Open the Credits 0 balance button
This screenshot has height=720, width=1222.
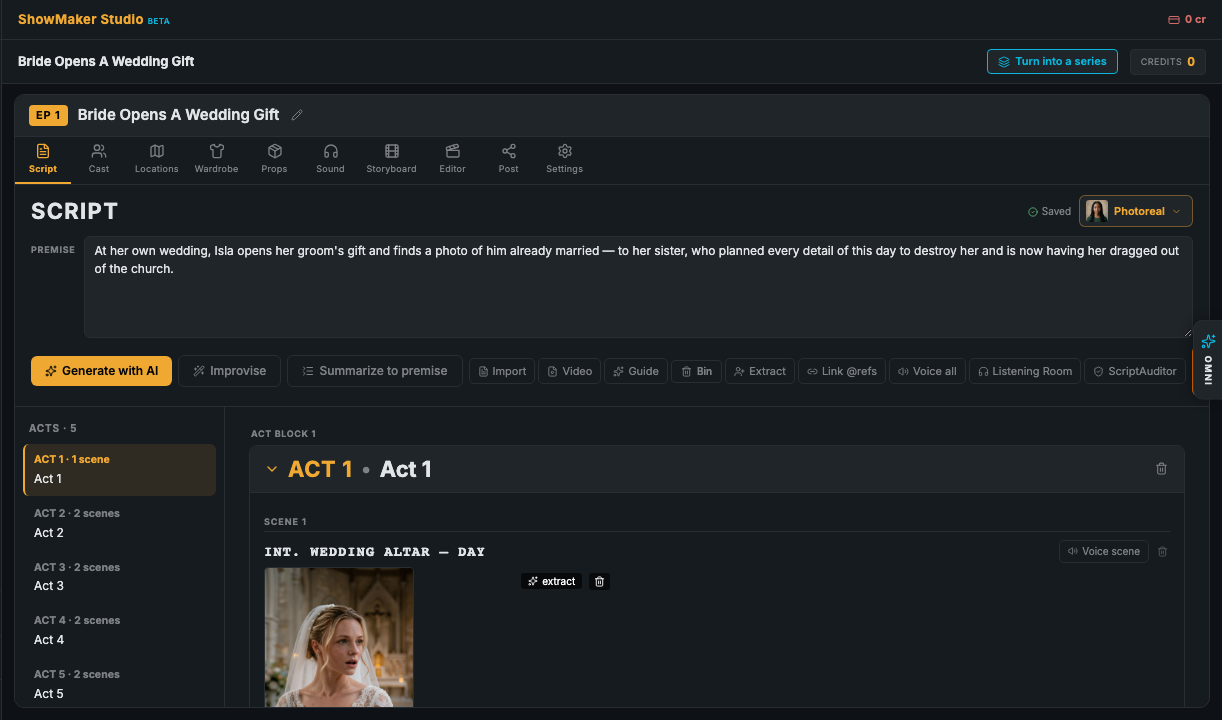pyautogui.click(x=1167, y=62)
